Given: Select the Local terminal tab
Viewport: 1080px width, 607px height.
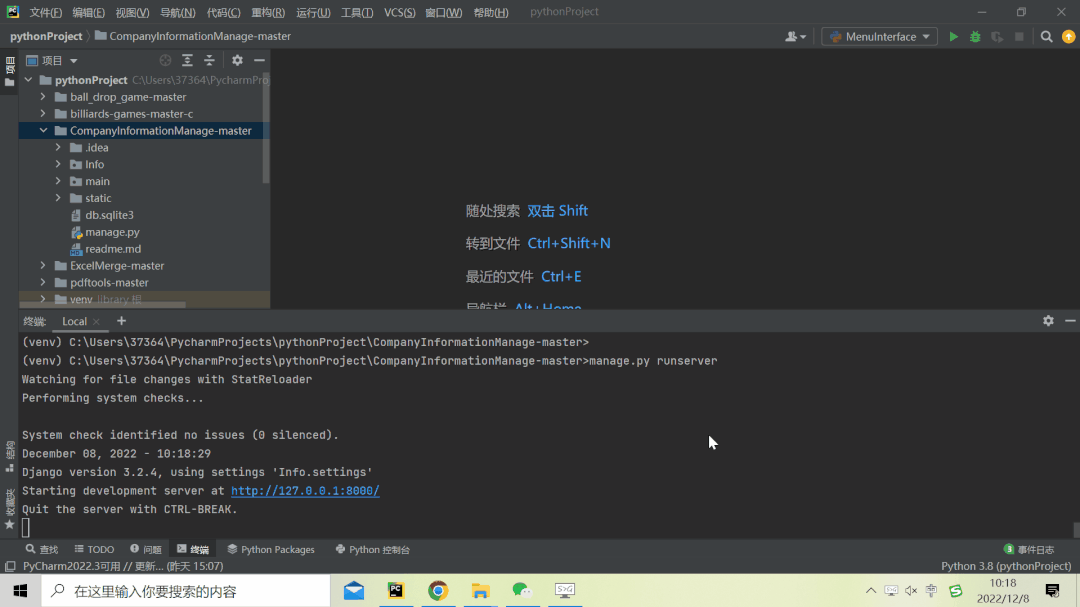Looking at the screenshot, I should 74,322.
